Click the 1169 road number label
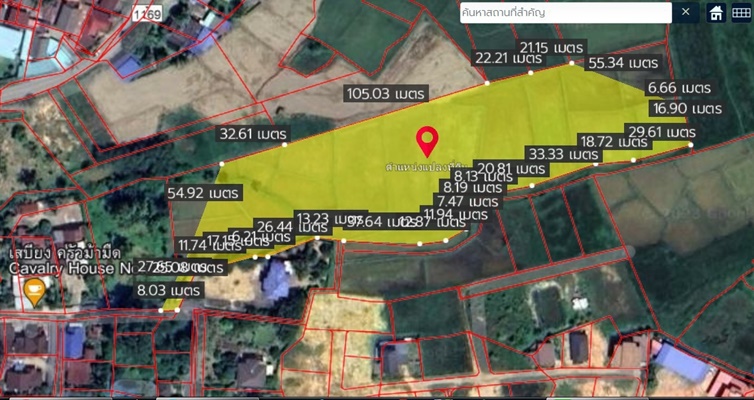Image resolution: width=754 pixels, height=400 pixels. coord(147,14)
